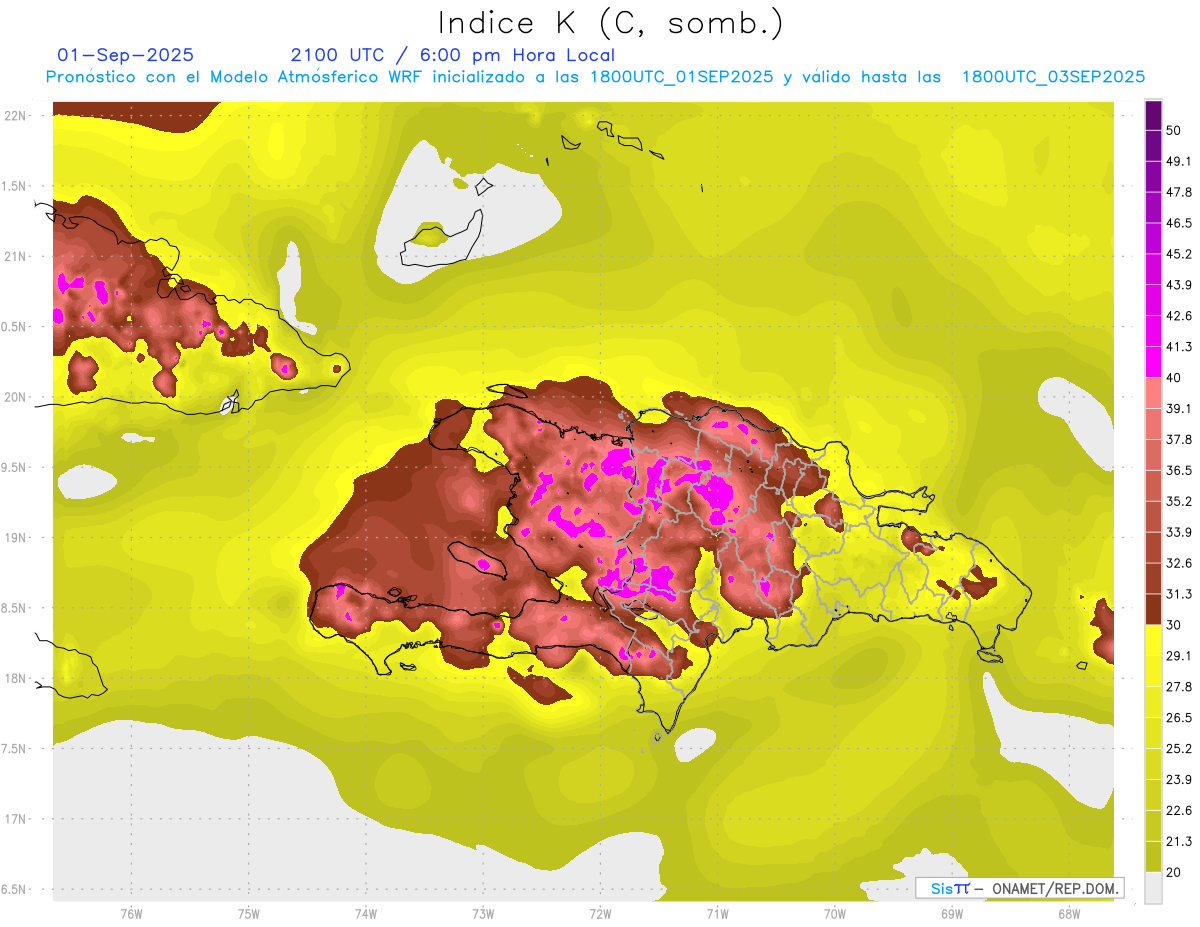This screenshot has height=927, width=1200.
Task: Click the '36.5' colorbar value
Action: [x=1179, y=470]
